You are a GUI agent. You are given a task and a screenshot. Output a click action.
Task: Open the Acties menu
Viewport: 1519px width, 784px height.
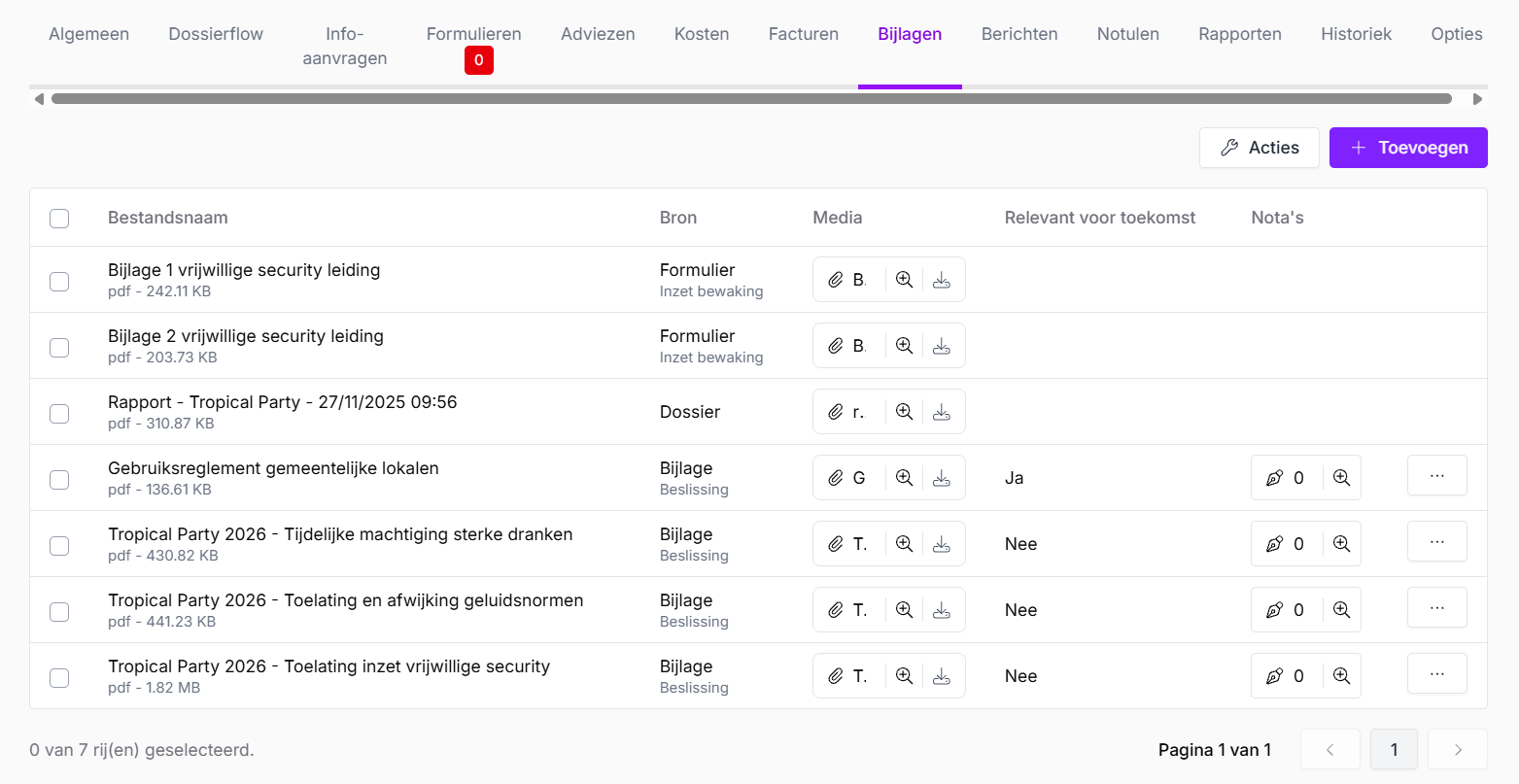tap(1259, 148)
